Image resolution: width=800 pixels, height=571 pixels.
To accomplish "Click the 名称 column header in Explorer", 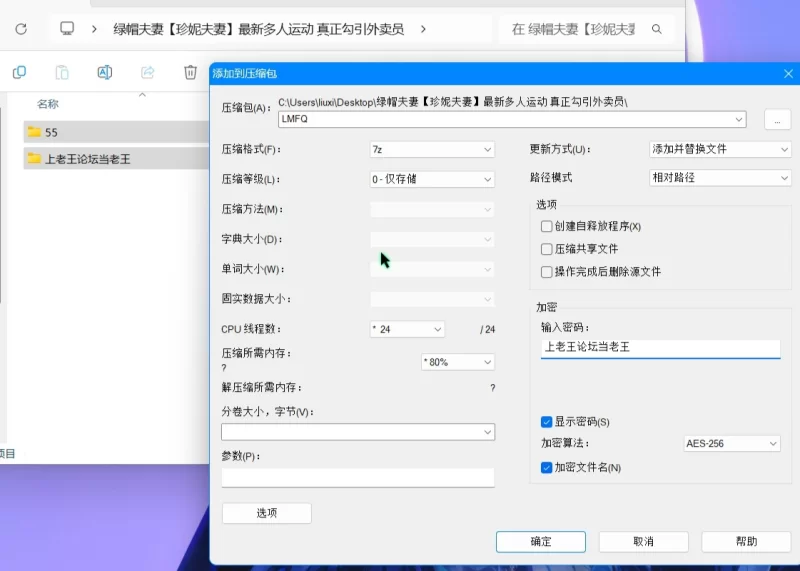I will pos(47,104).
